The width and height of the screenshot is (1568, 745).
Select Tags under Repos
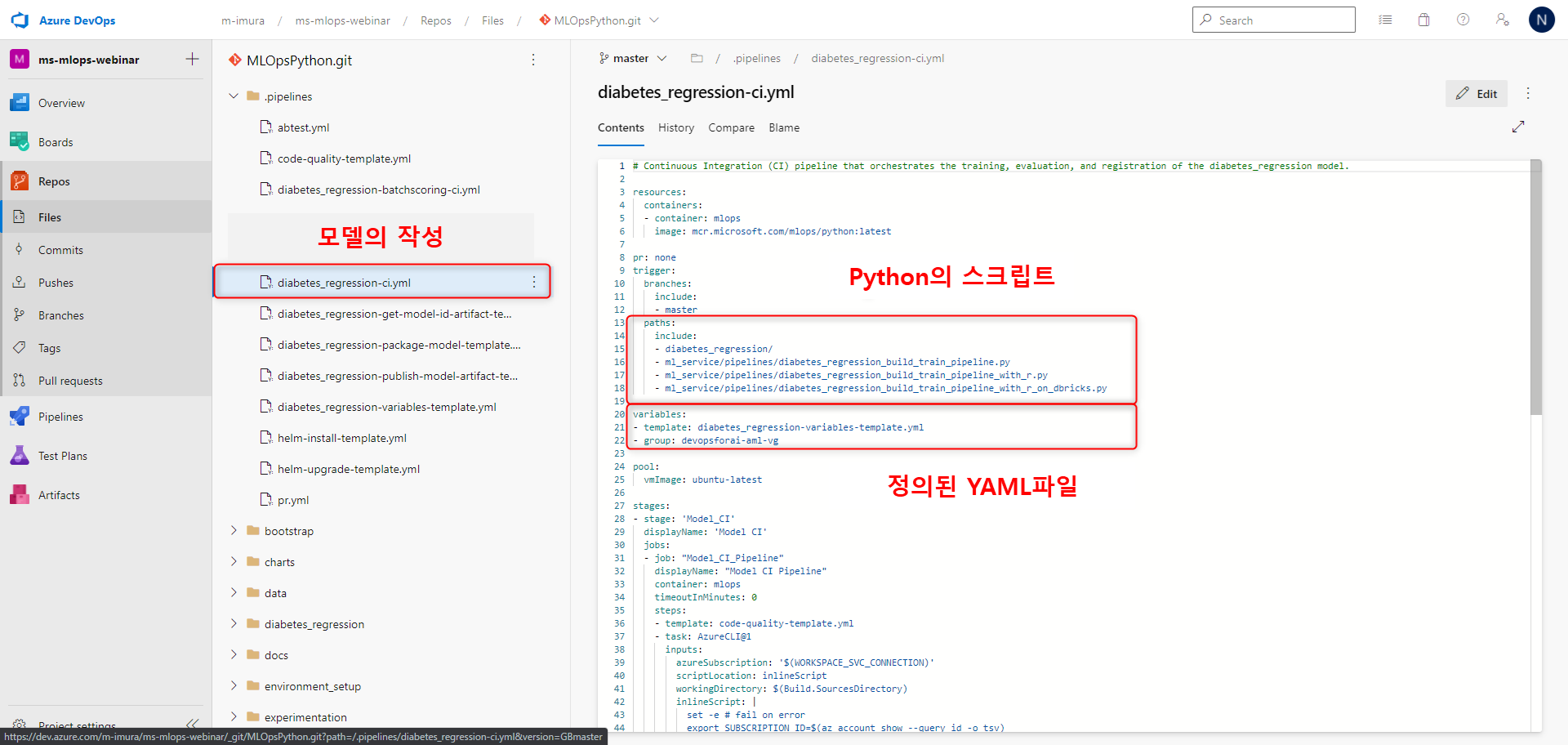click(106, 348)
